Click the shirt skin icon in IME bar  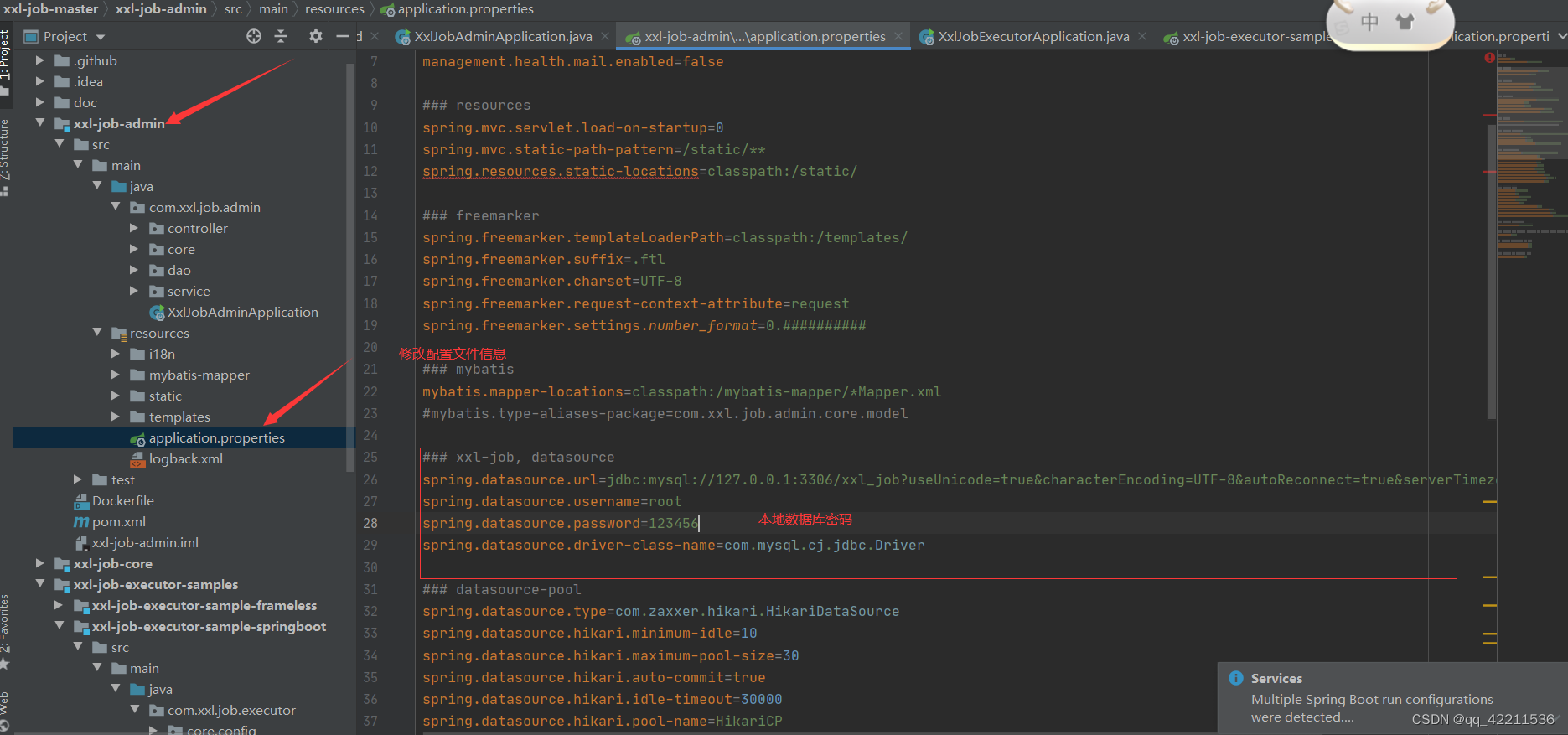tap(1405, 22)
